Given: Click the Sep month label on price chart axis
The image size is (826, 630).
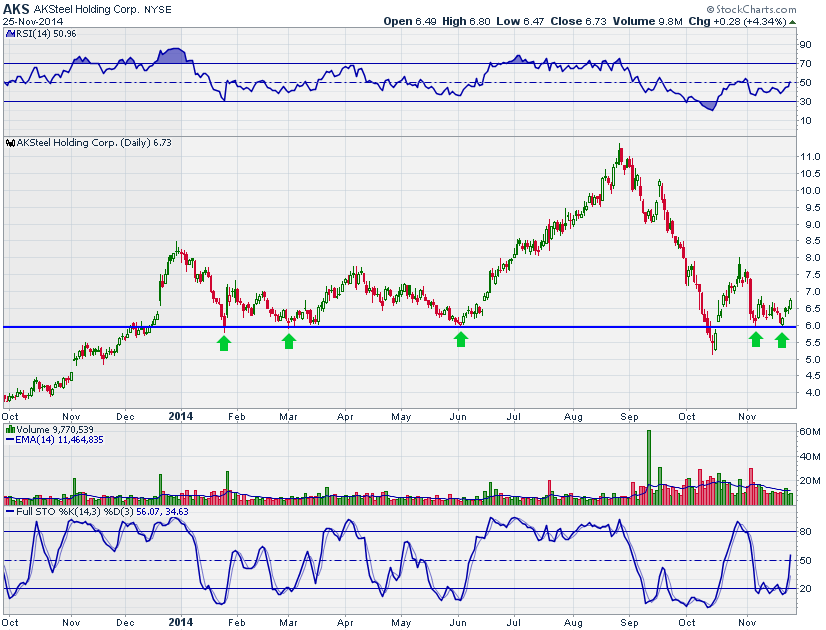Looking at the screenshot, I should click(x=630, y=414).
